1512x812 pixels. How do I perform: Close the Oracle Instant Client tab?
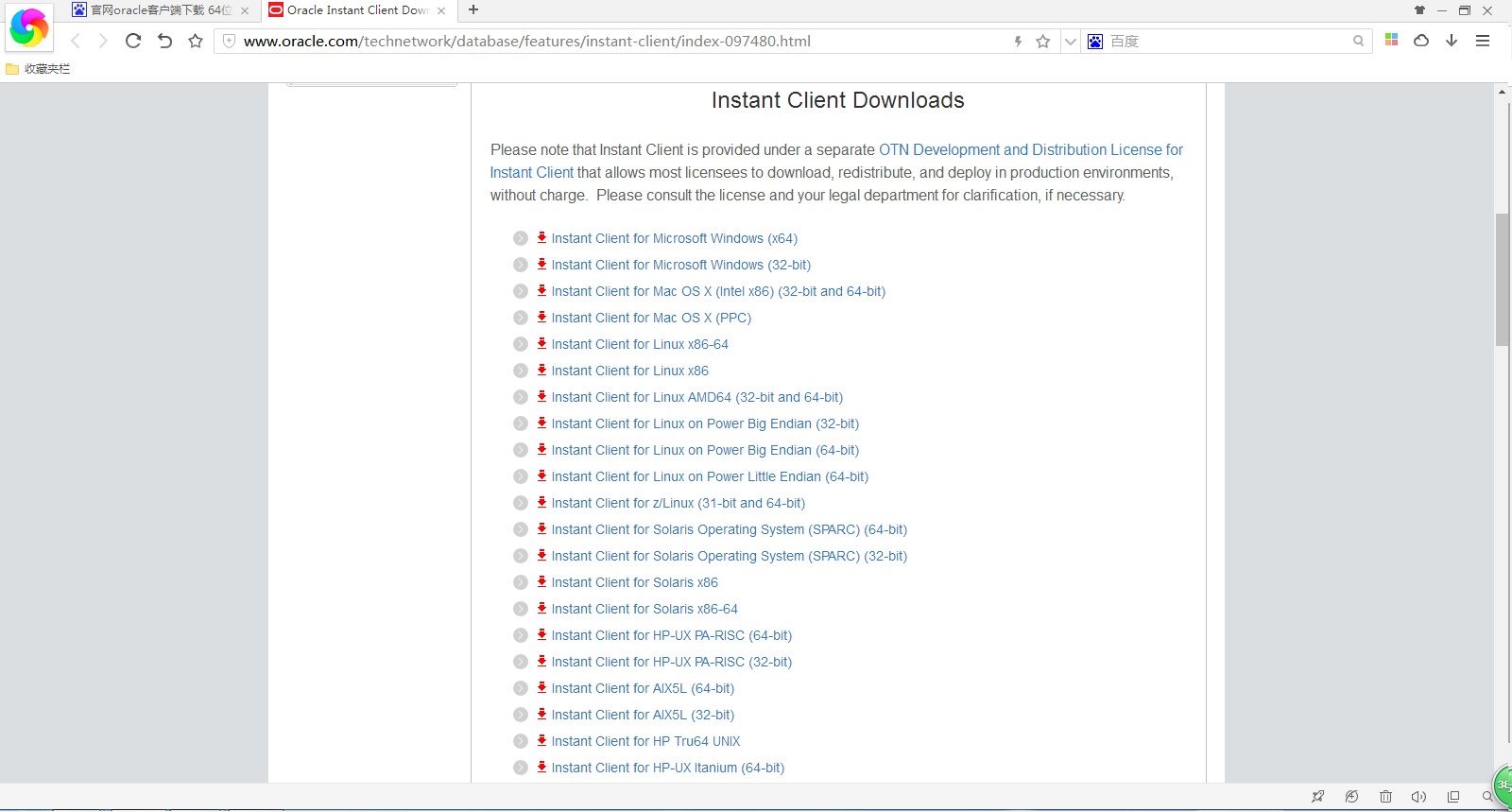coord(441,10)
